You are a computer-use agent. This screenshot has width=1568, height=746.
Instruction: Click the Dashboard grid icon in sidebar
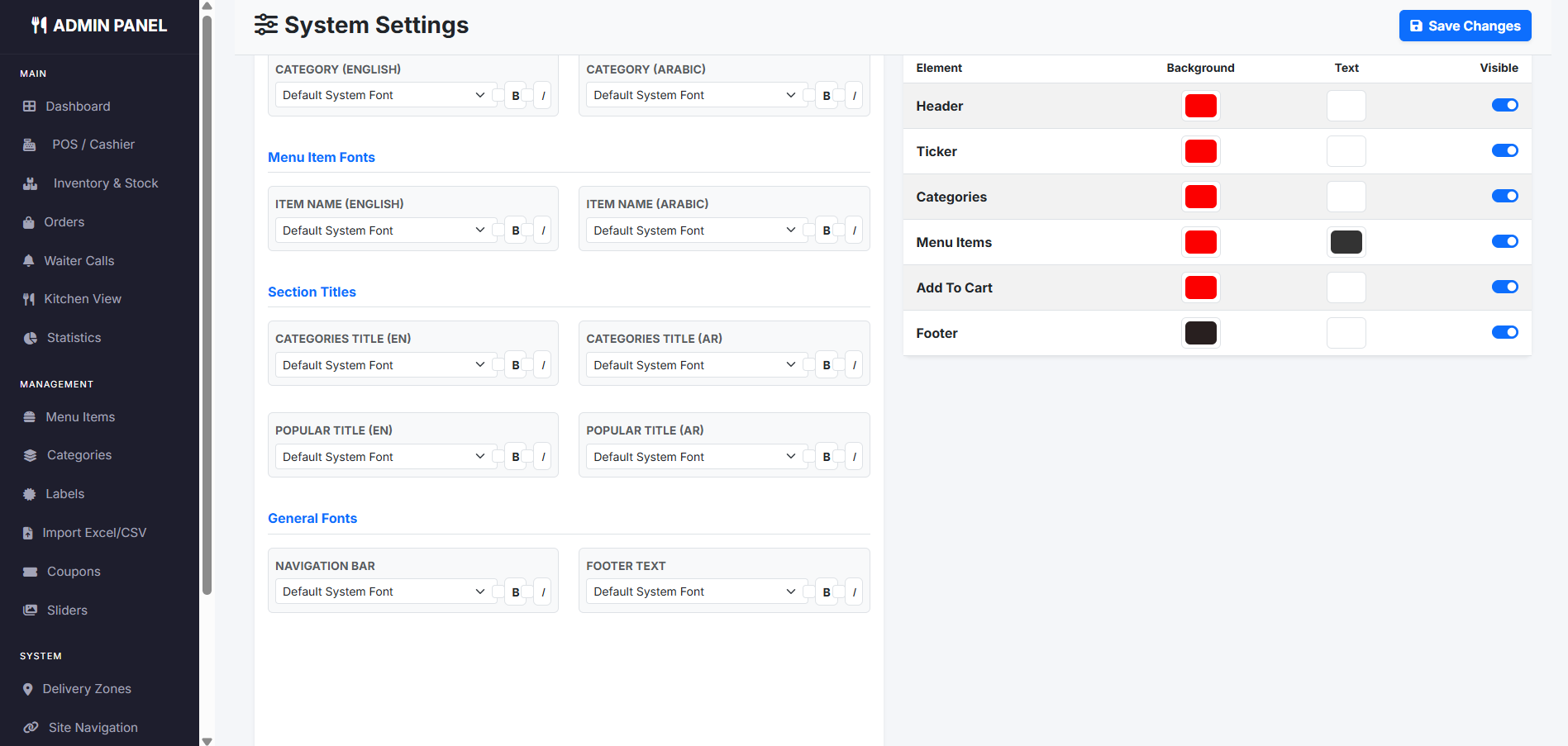(x=30, y=107)
